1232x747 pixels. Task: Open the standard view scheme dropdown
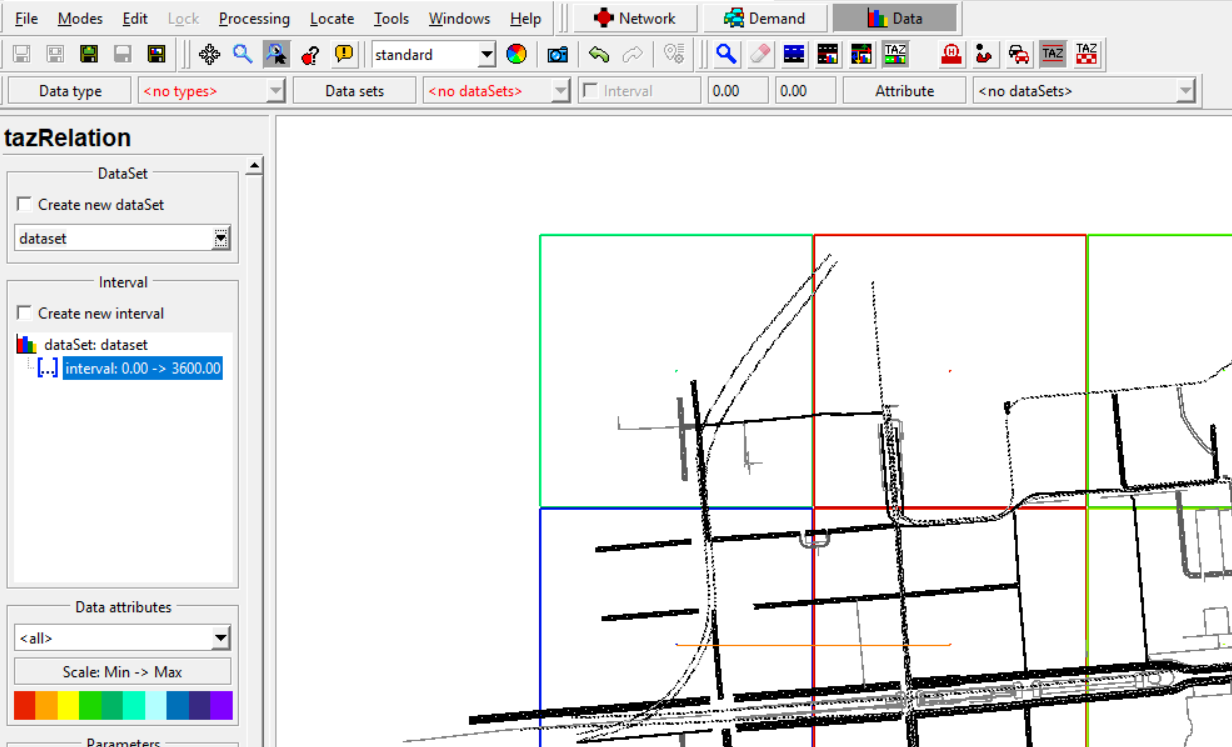coord(486,53)
